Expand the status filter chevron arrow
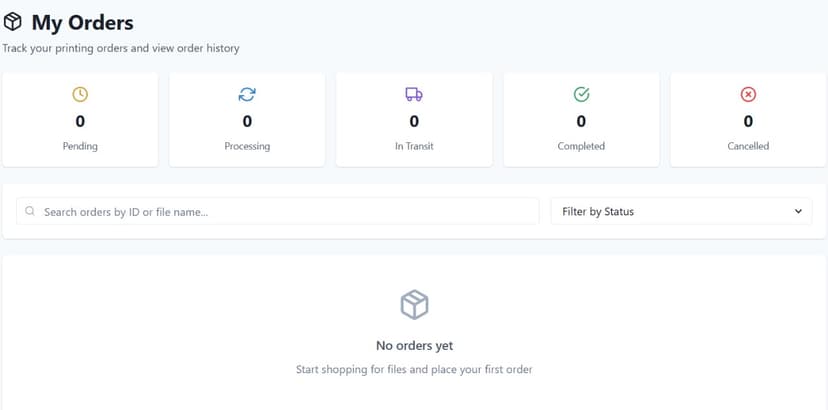Viewport: 828px width, 410px height. 797,212
